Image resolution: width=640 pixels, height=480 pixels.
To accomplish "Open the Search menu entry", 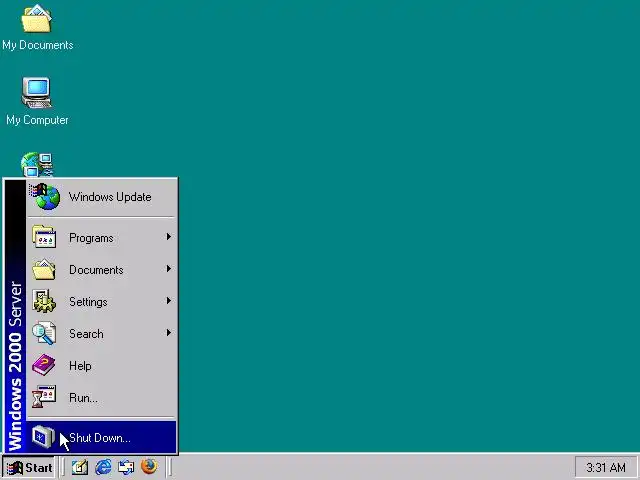I will click(102, 333).
